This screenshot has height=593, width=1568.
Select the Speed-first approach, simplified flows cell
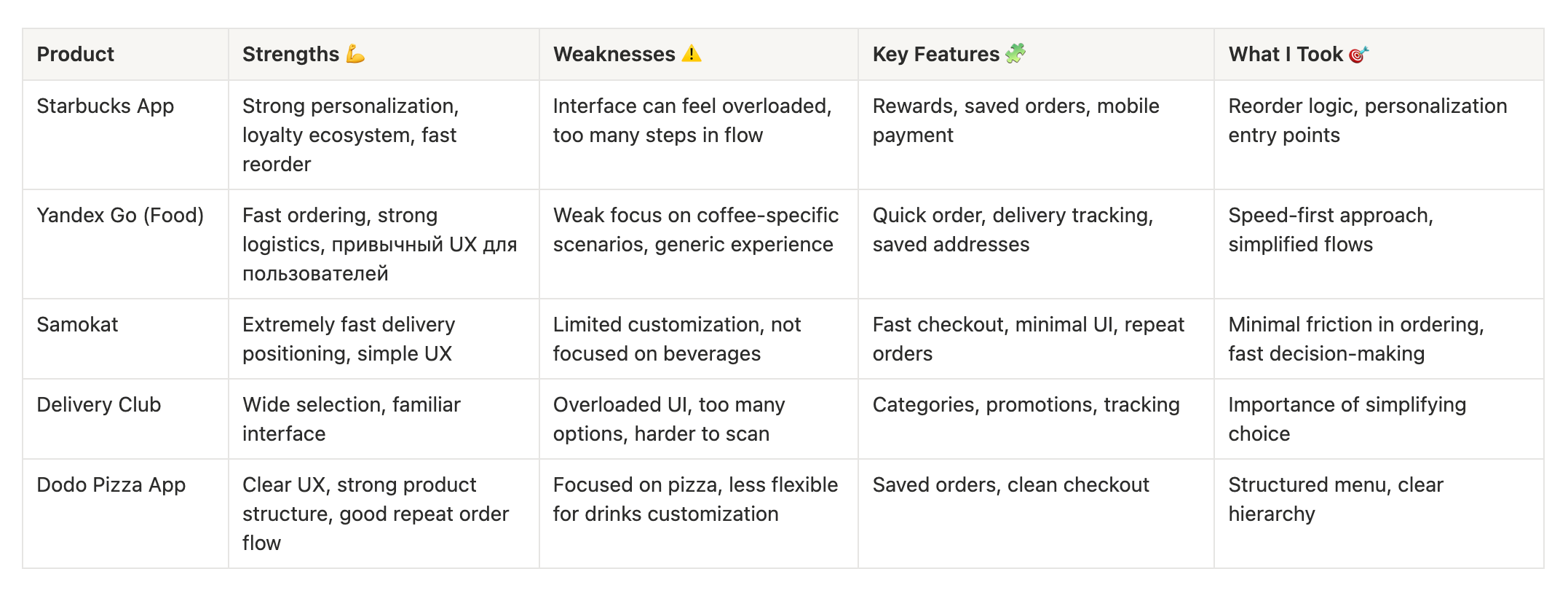click(1330, 230)
